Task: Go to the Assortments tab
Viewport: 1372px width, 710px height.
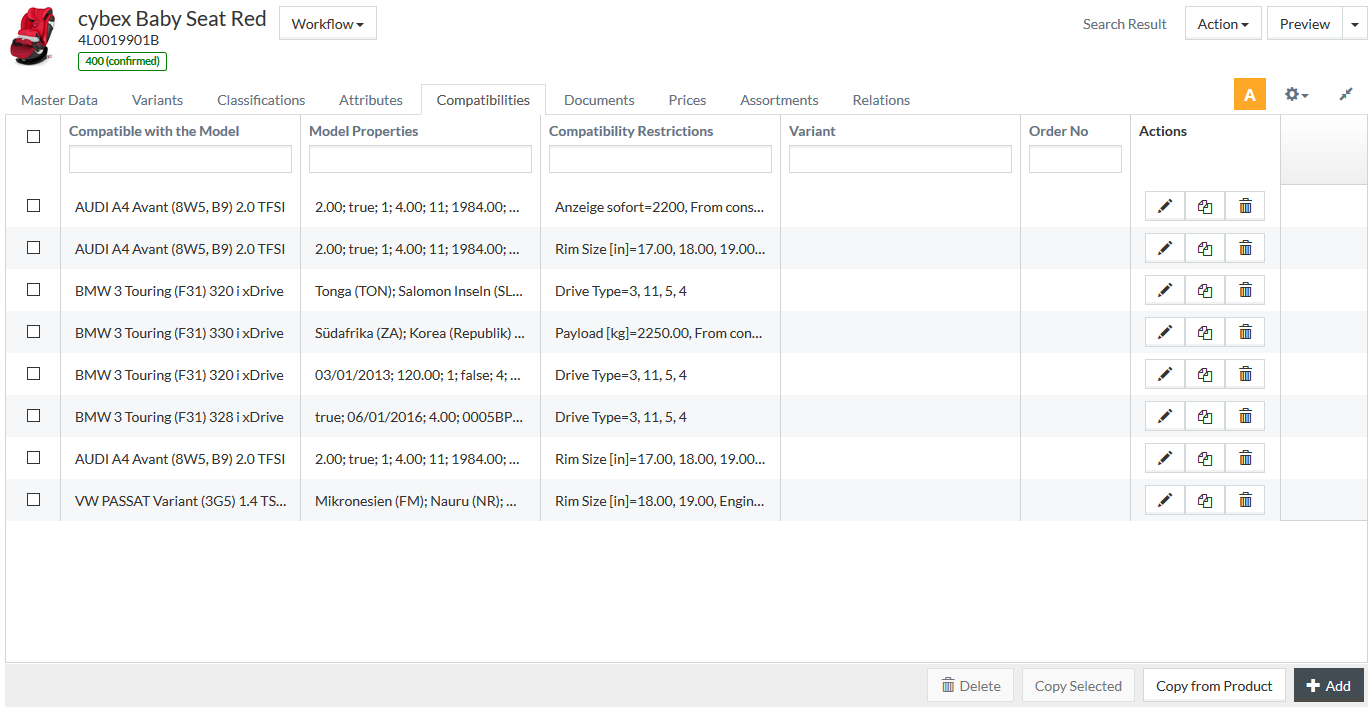Action: (779, 100)
